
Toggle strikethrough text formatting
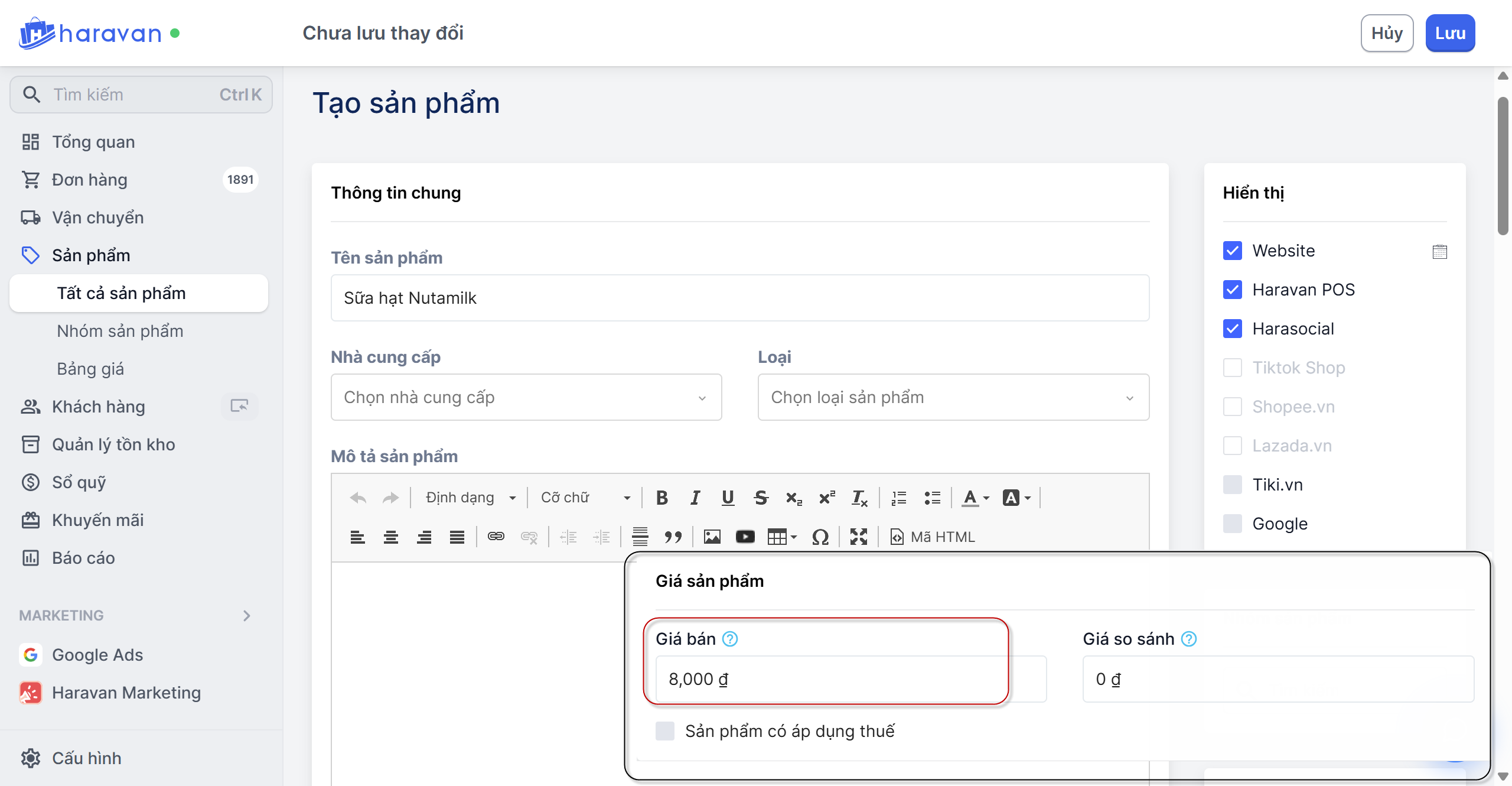761,498
